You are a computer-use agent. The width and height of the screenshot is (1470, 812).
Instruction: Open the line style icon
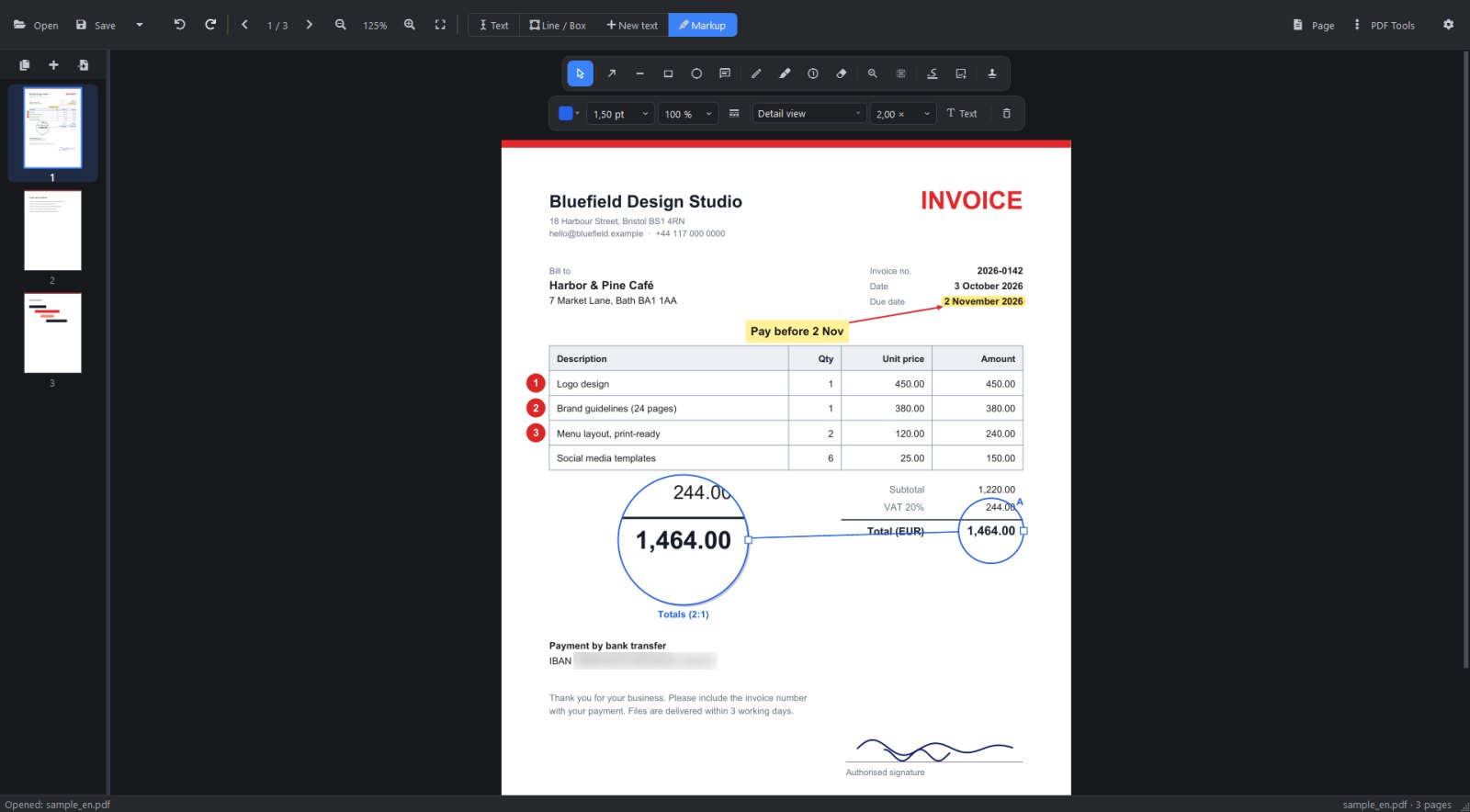point(734,114)
